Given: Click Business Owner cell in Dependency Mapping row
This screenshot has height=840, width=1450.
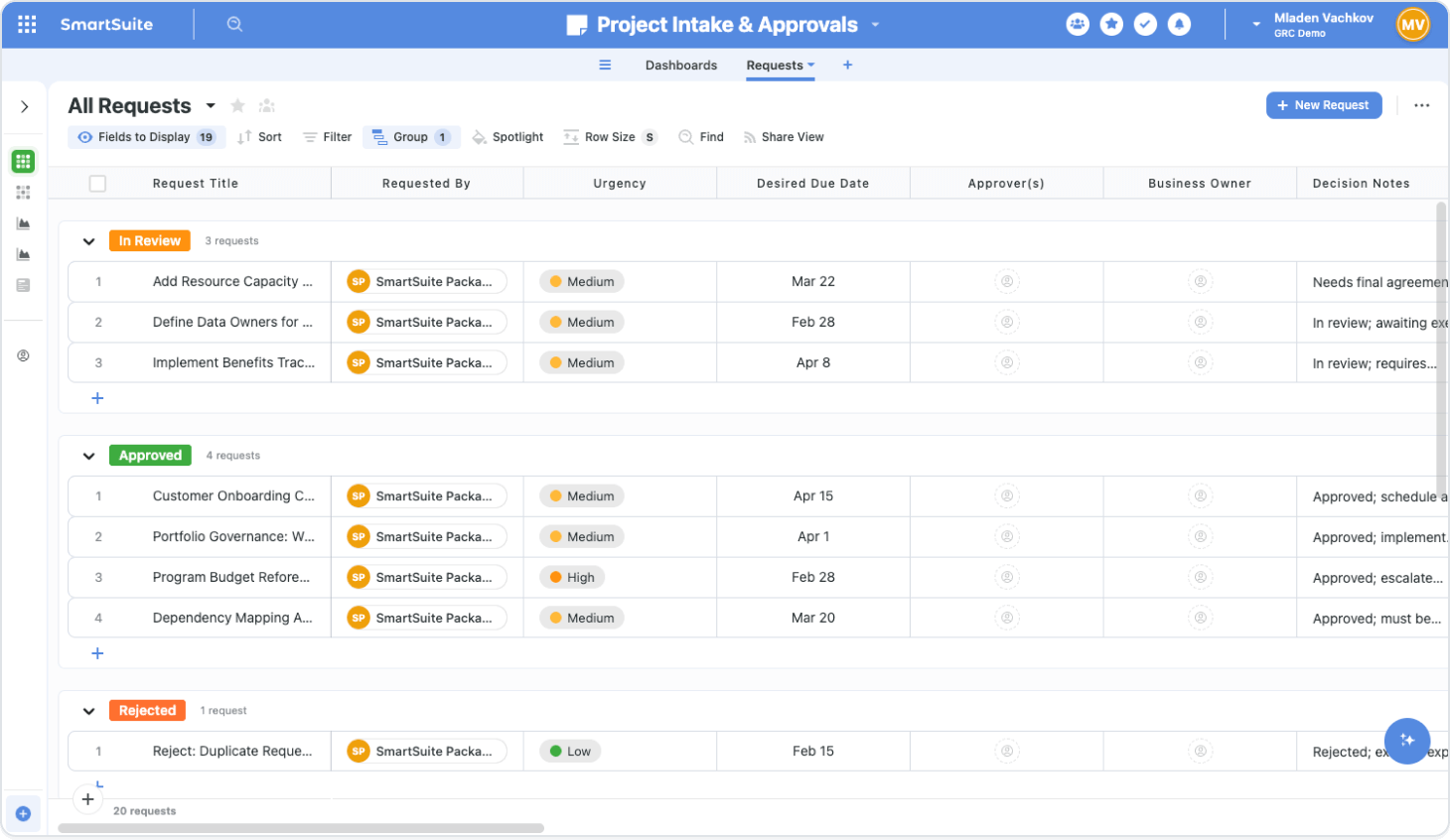Looking at the screenshot, I should click(x=1200, y=618).
